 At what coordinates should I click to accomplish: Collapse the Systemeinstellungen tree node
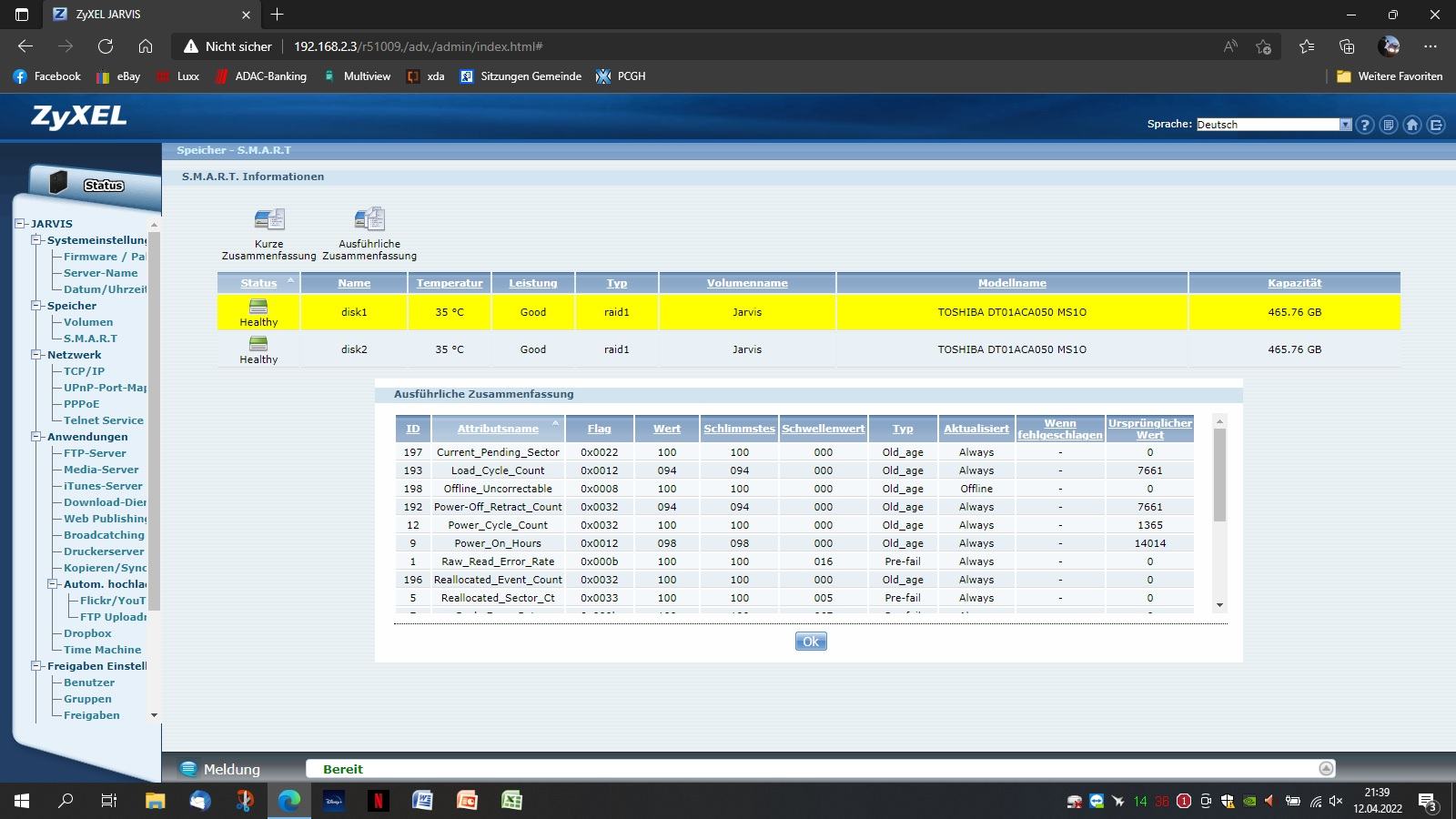(37, 240)
